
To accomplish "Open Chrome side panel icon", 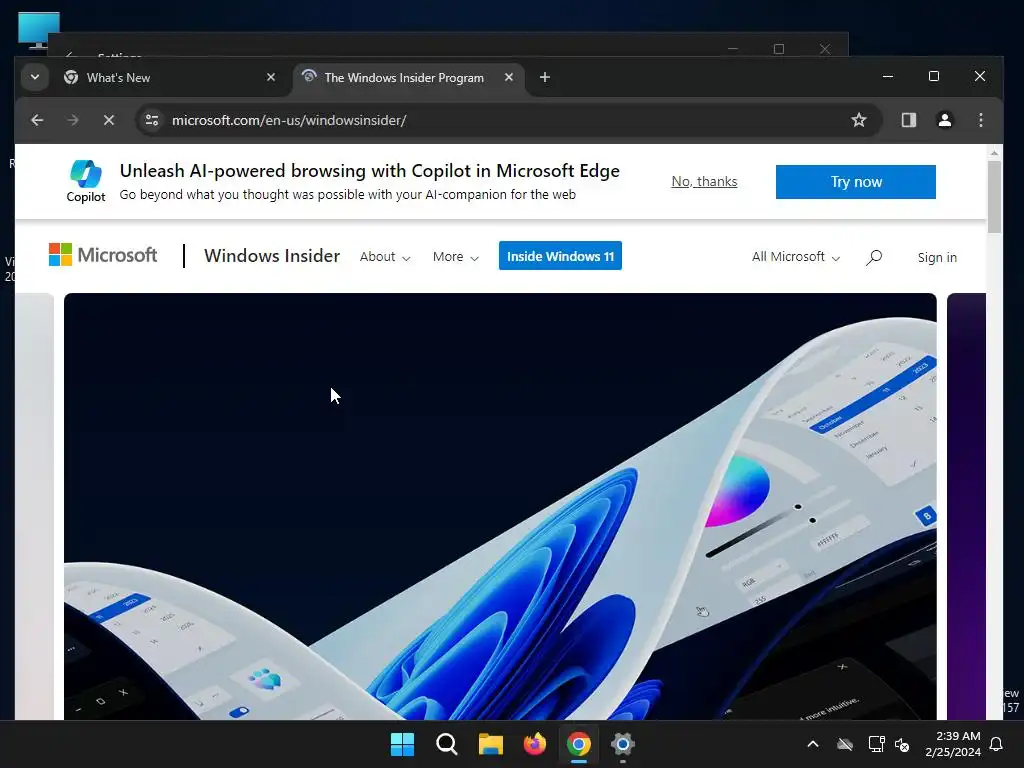I will click(909, 120).
